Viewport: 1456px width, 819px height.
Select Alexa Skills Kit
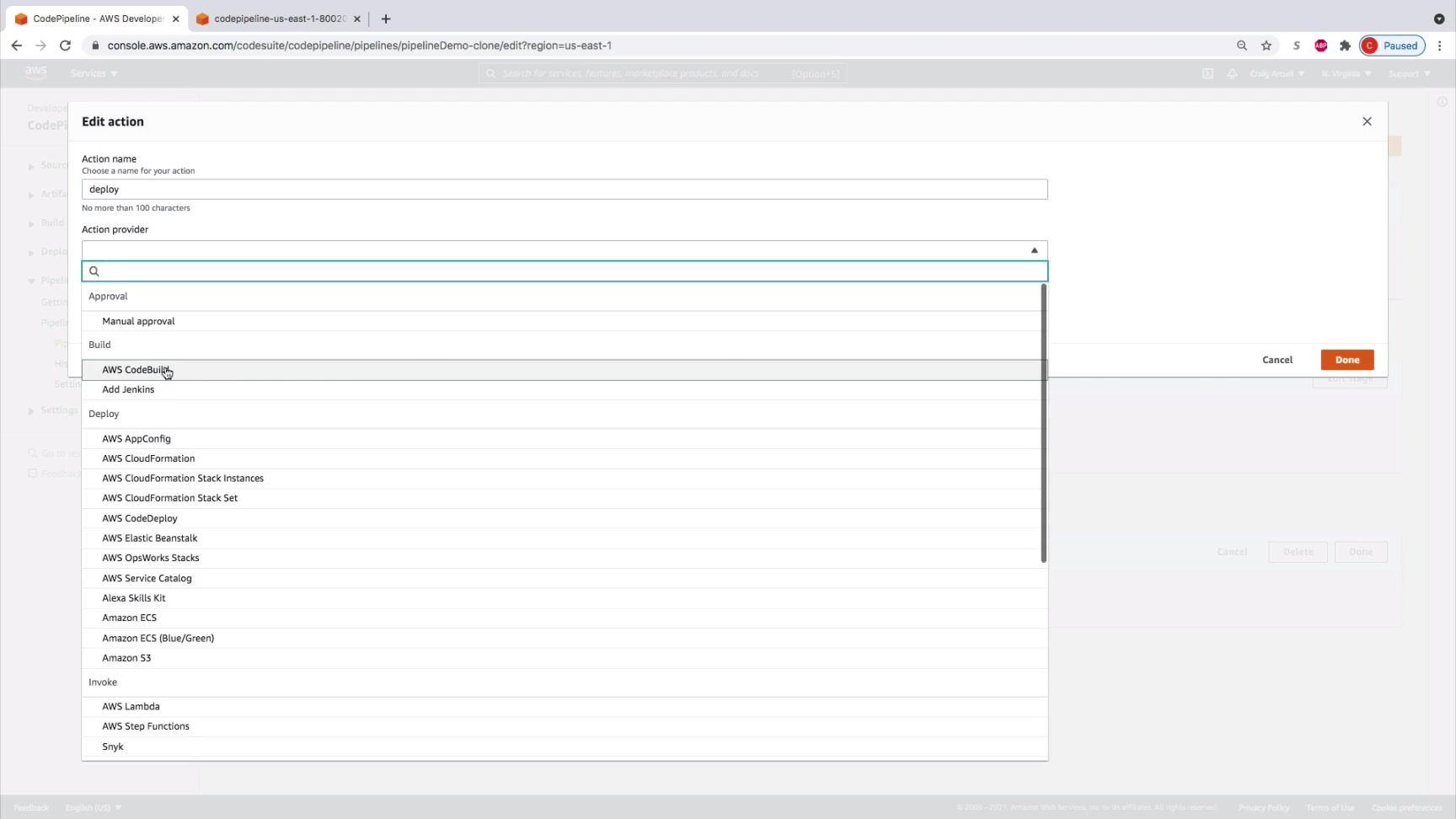tap(565, 598)
